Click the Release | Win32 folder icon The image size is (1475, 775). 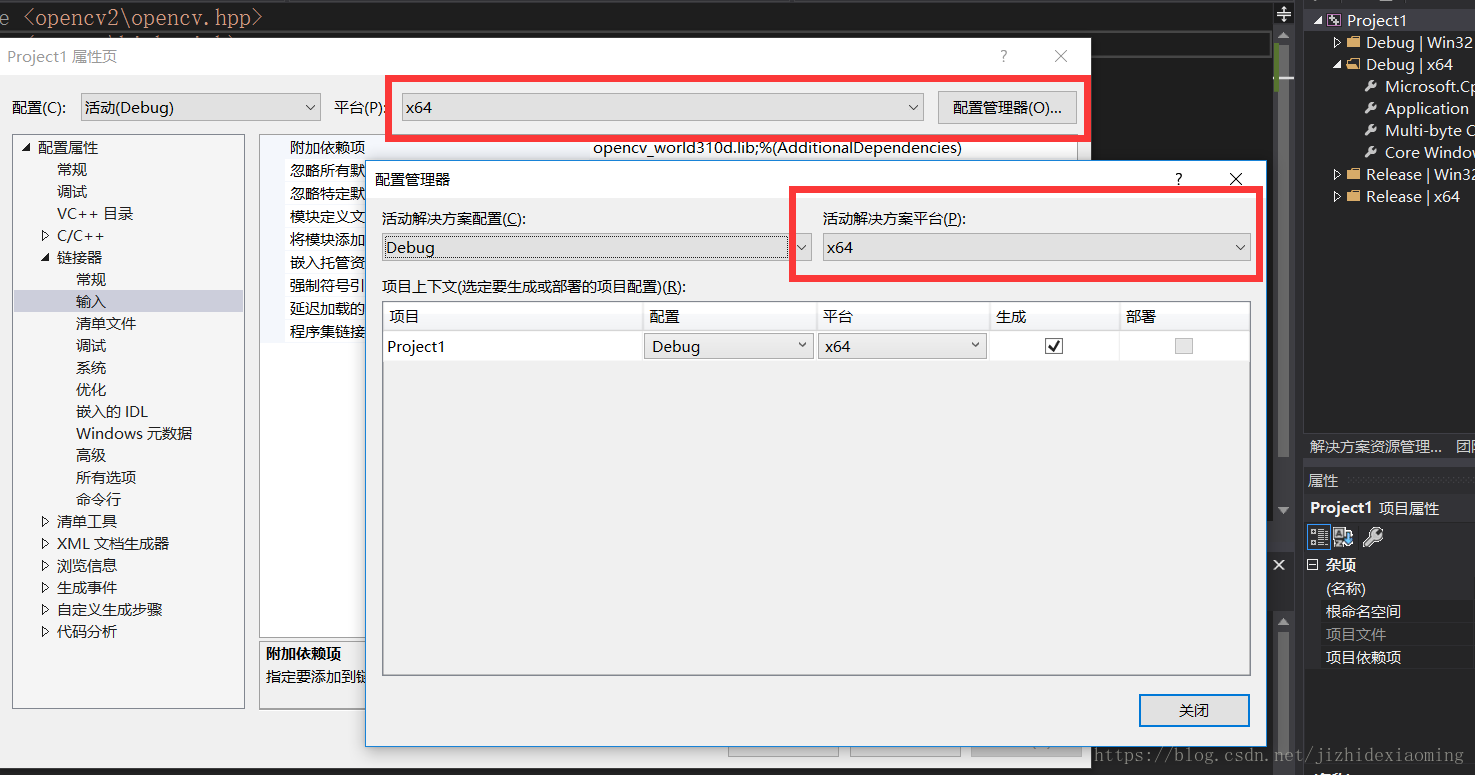pos(1353,174)
